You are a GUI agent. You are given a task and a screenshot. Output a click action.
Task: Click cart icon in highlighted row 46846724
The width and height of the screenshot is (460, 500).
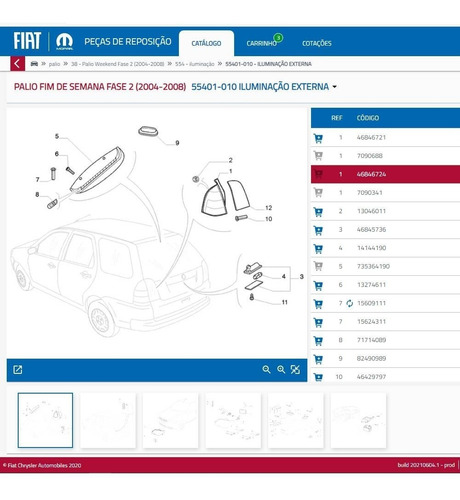pyautogui.click(x=318, y=174)
